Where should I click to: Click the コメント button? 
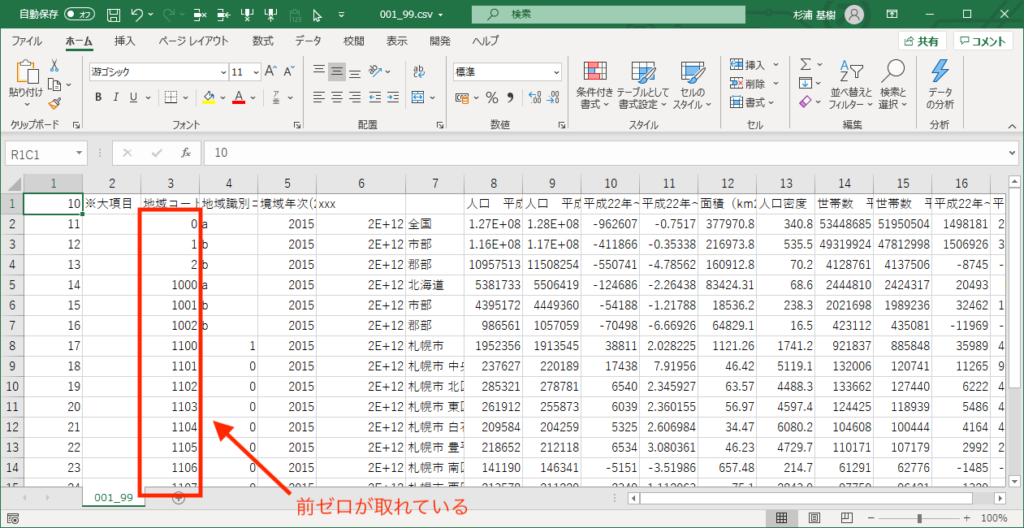coord(982,41)
